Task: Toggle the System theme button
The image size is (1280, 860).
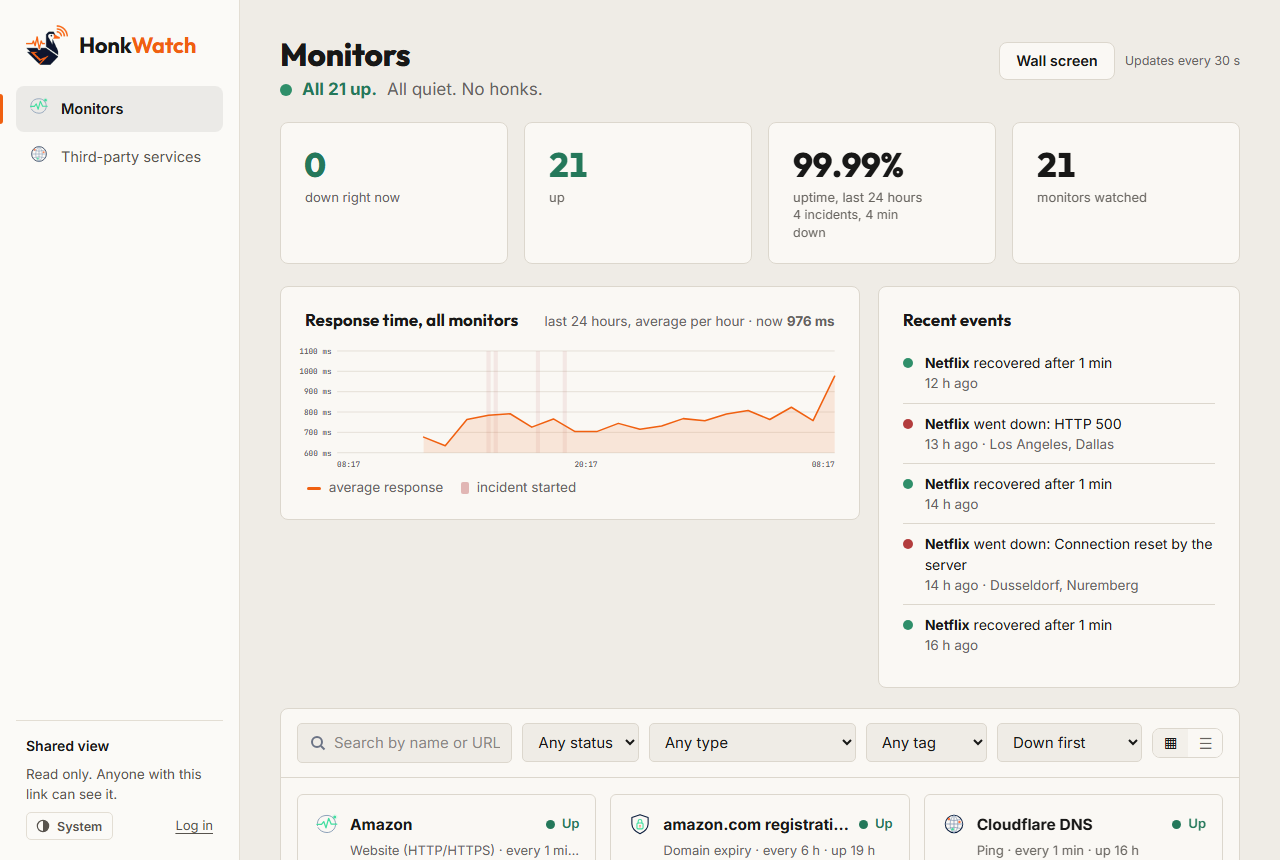Action: click(69, 826)
